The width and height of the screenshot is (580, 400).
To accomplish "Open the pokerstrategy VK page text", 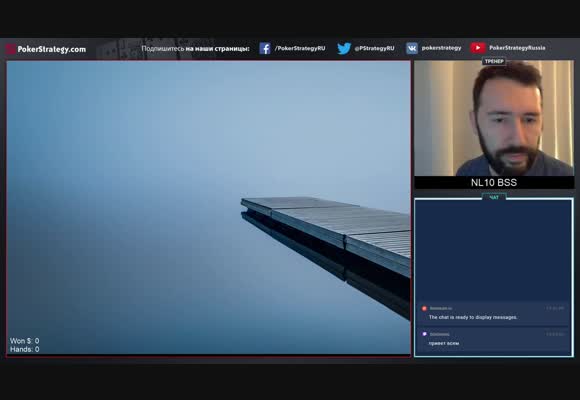I will click(x=441, y=48).
